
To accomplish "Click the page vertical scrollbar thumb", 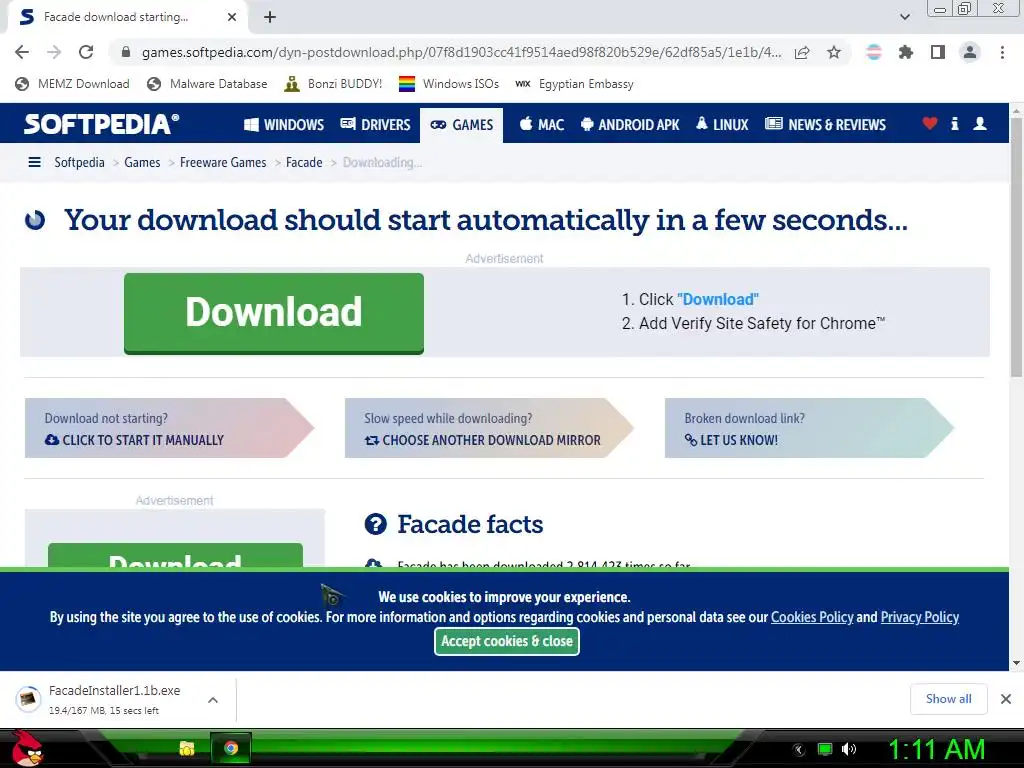I will tap(1016, 248).
